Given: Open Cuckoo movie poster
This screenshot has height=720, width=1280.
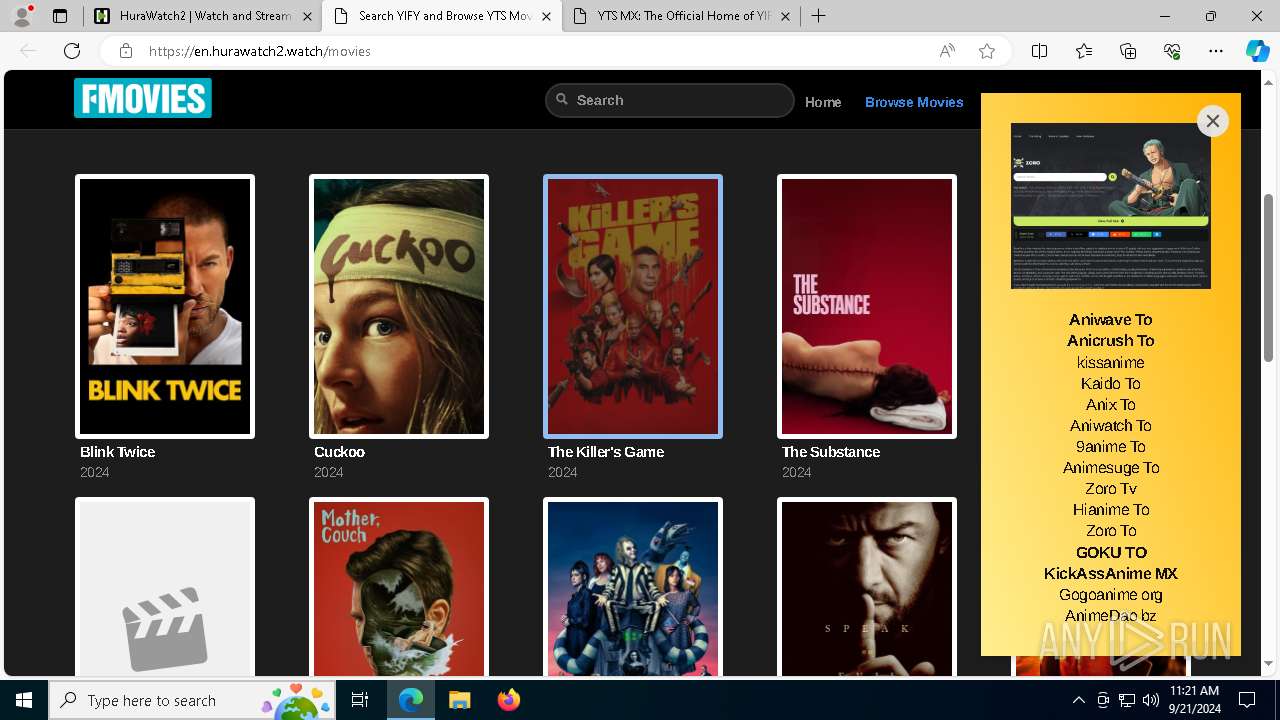Looking at the screenshot, I should [399, 306].
